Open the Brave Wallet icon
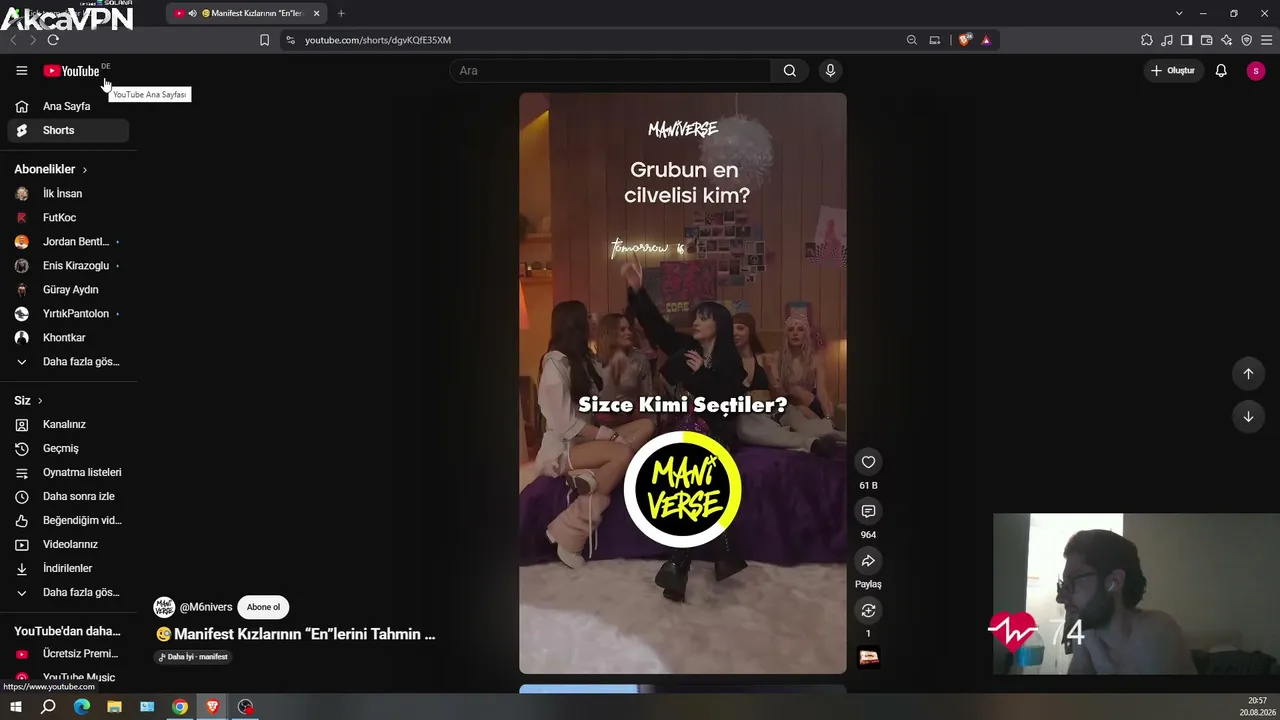This screenshot has height=720, width=1280. pyautogui.click(x=1206, y=40)
